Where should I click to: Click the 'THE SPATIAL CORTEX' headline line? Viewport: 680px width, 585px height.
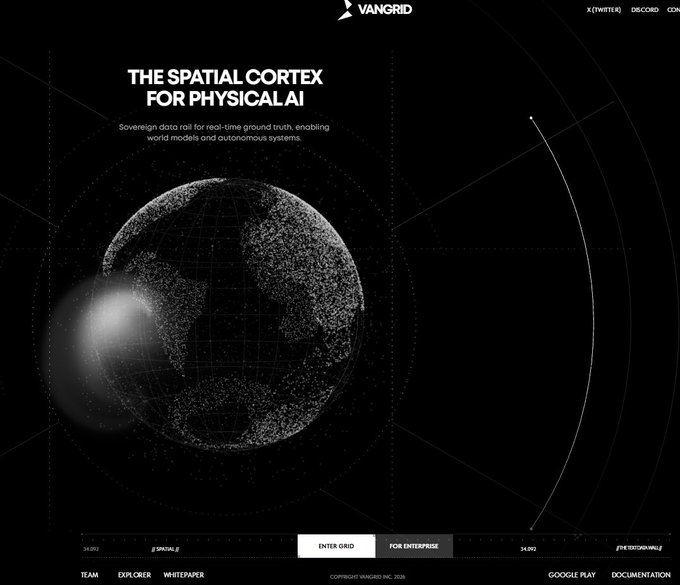pos(225,77)
